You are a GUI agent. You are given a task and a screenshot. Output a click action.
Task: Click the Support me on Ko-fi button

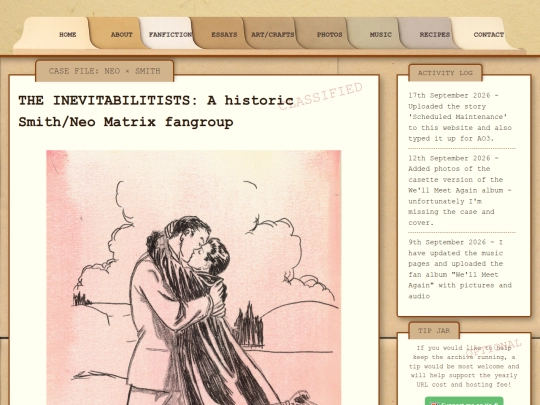click(x=464, y=401)
